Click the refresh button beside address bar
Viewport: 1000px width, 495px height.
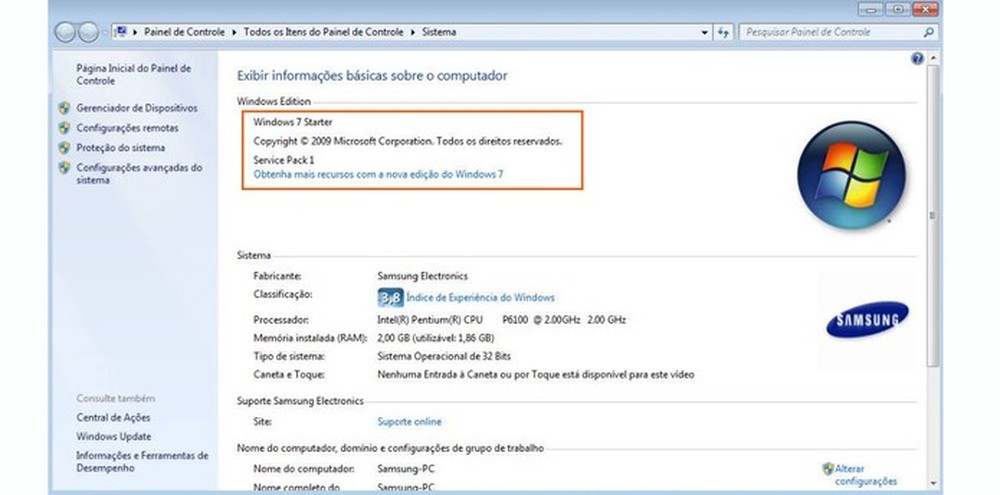tap(723, 32)
